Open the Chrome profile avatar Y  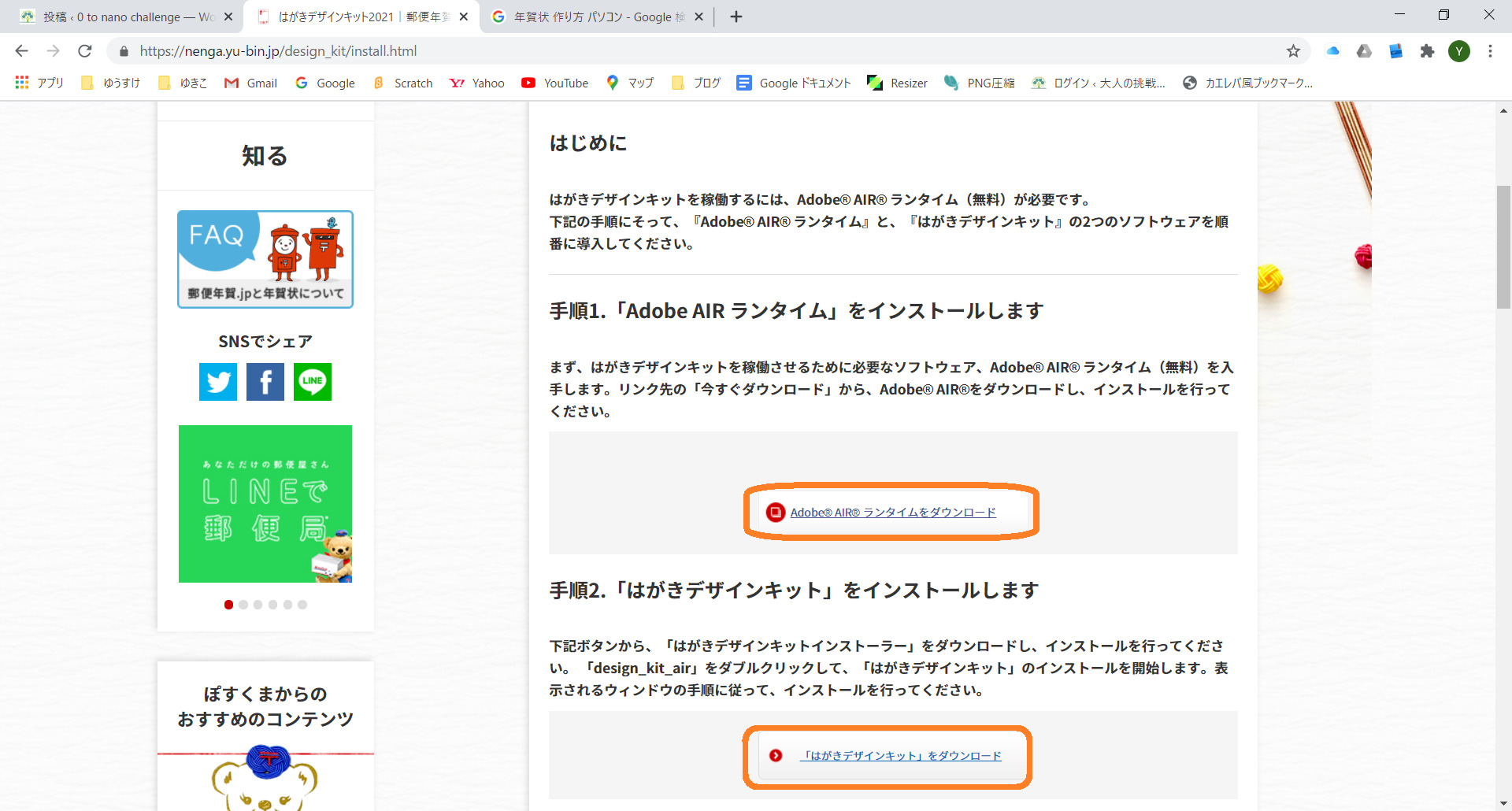coord(1459,51)
